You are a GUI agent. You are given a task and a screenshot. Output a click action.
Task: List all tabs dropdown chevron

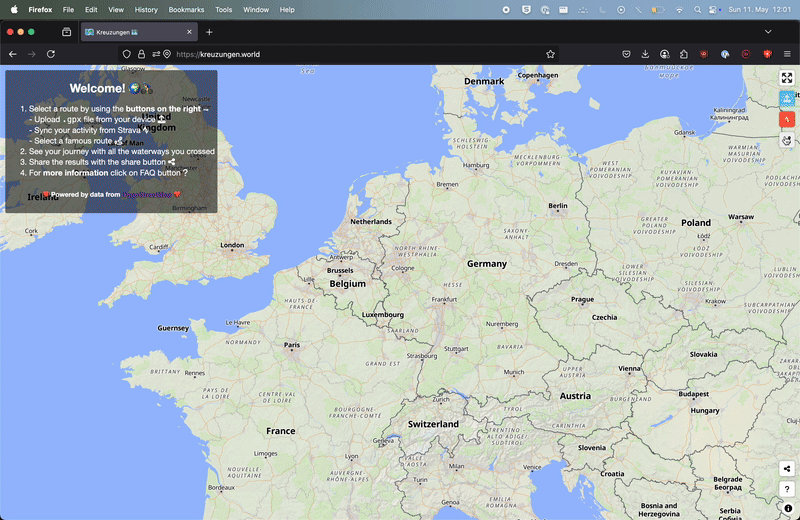click(768, 32)
